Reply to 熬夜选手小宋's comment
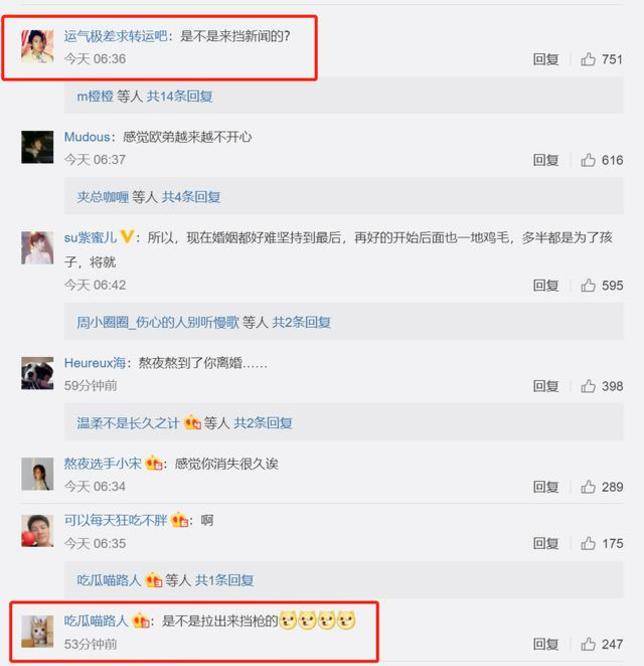644x666 pixels. point(546,487)
